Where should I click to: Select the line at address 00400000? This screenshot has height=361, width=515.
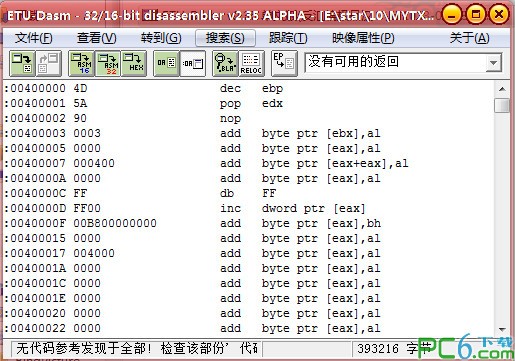(248, 88)
